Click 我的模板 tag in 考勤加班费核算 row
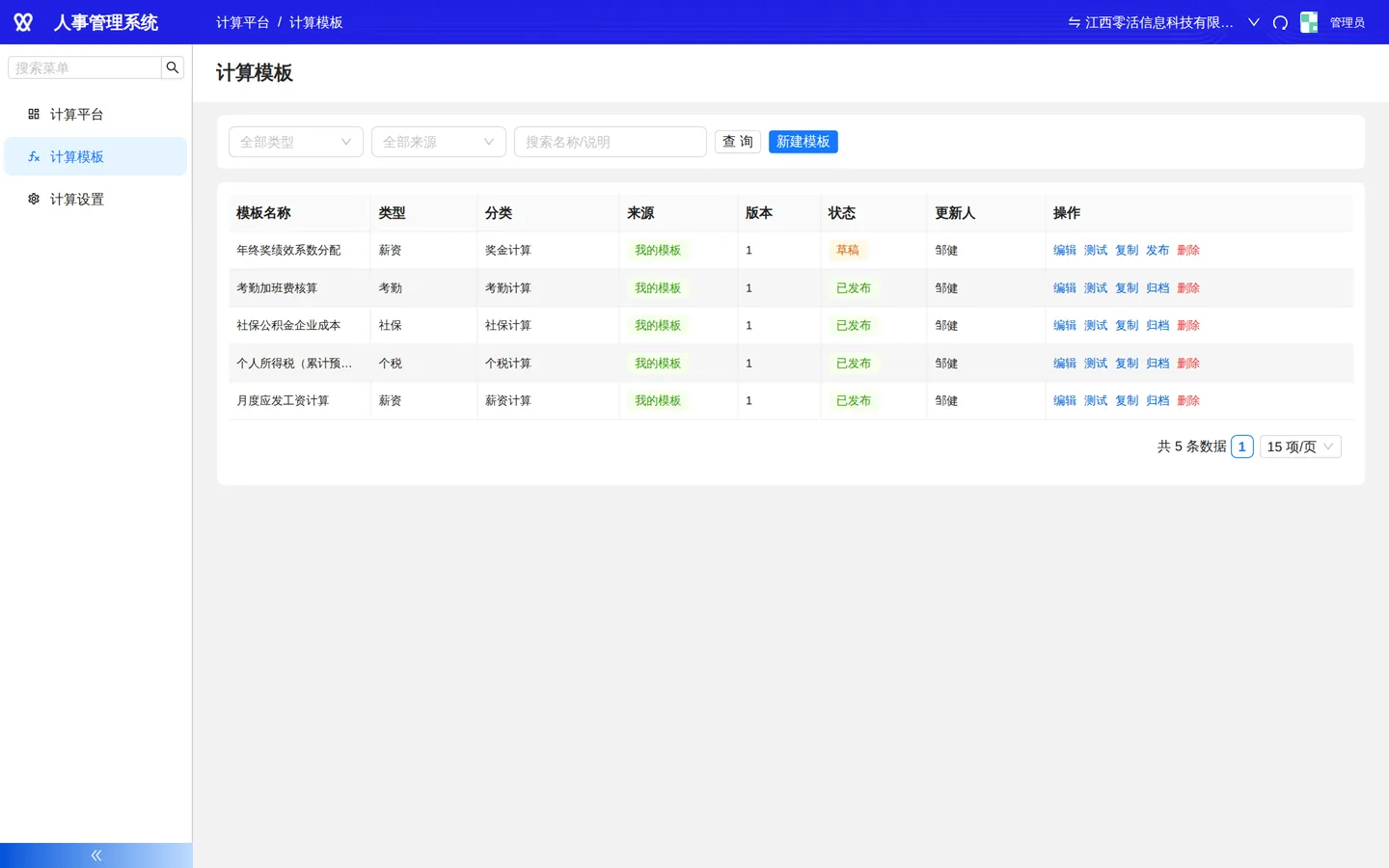 [x=658, y=287]
